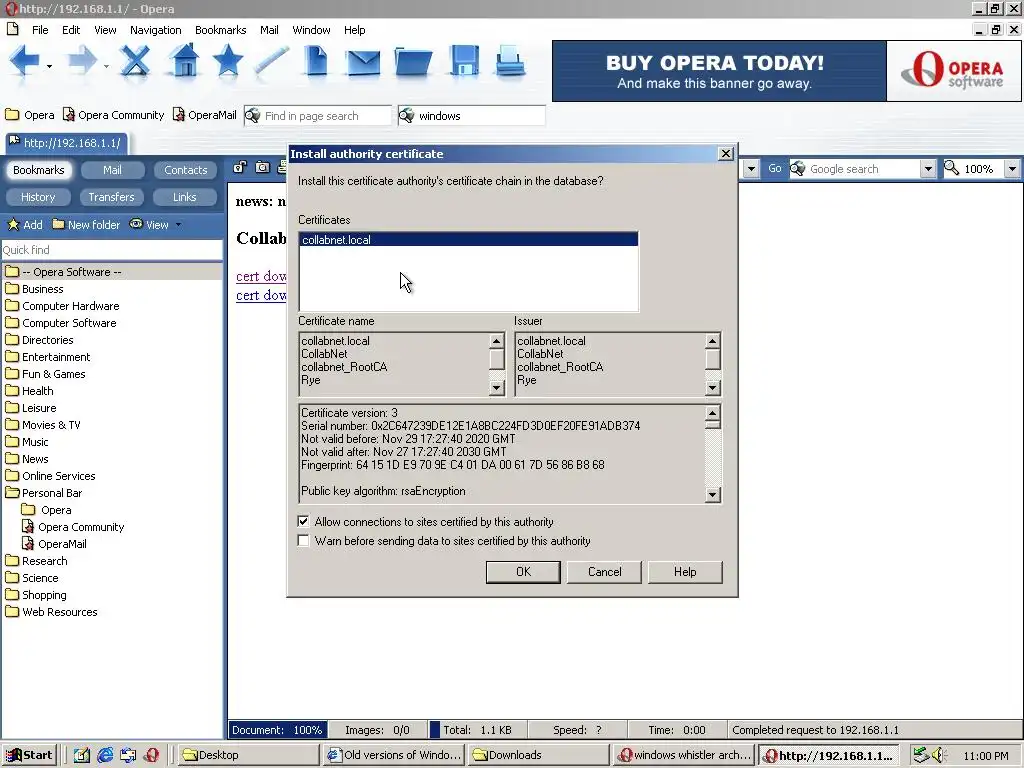The width and height of the screenshot is (1024, 768).
Task: Open the Back button history dropdown arrow
Action: pos(49,66)
